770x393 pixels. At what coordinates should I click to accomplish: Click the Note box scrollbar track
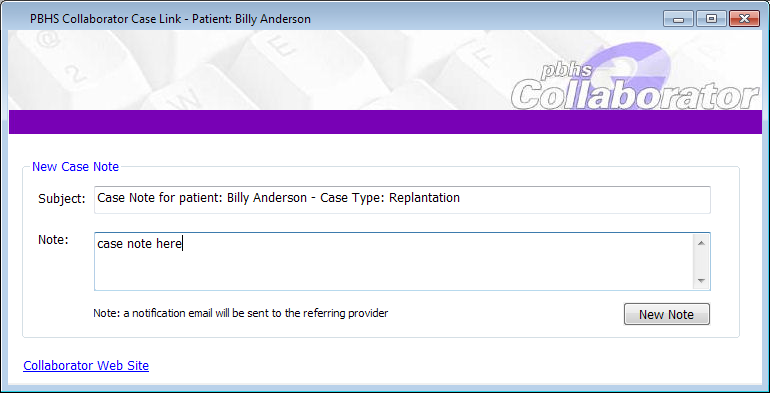point(701,262)
